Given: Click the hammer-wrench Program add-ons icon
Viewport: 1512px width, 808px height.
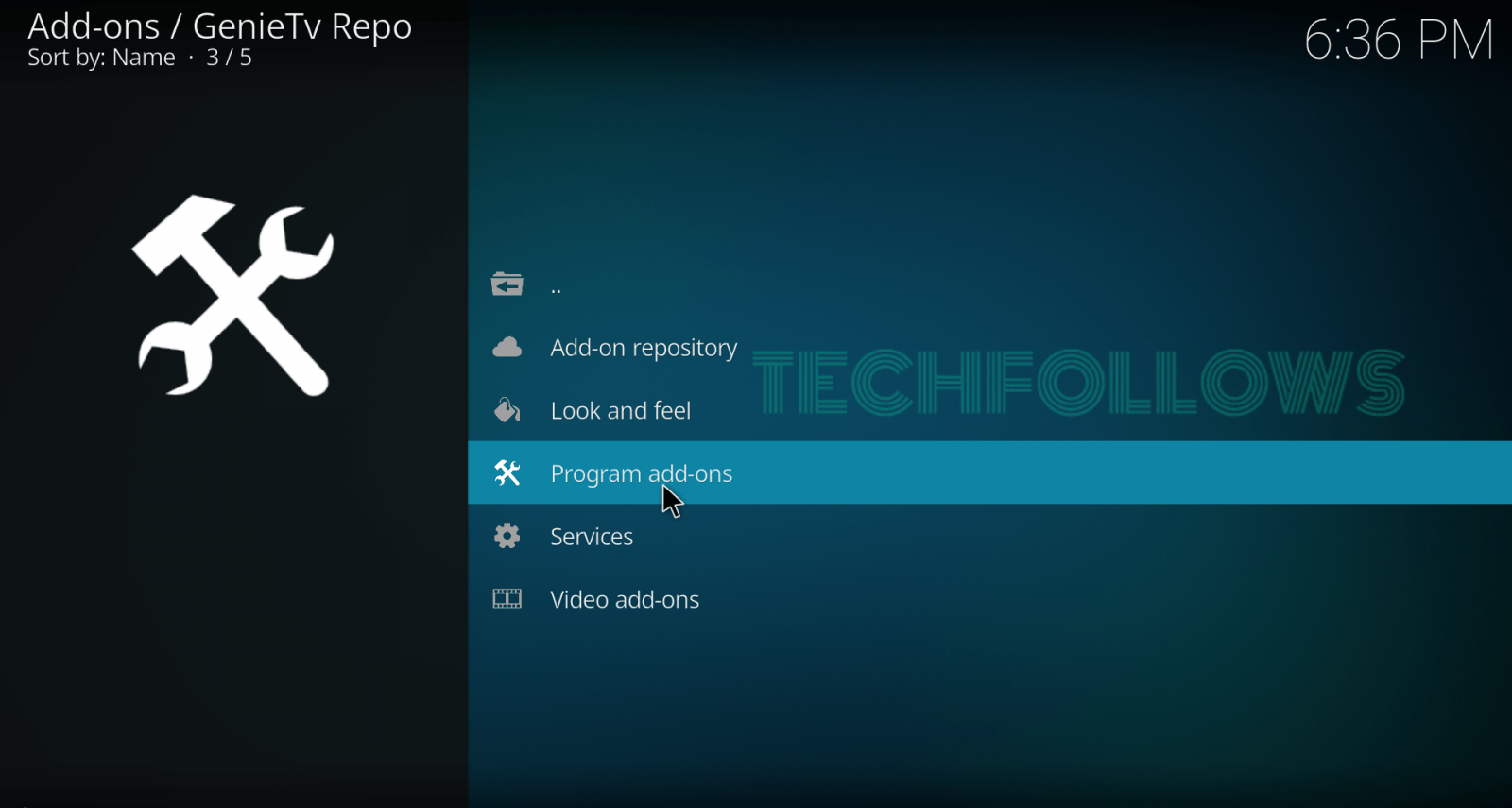Looking at the screenshot, I should click(507, 473).
